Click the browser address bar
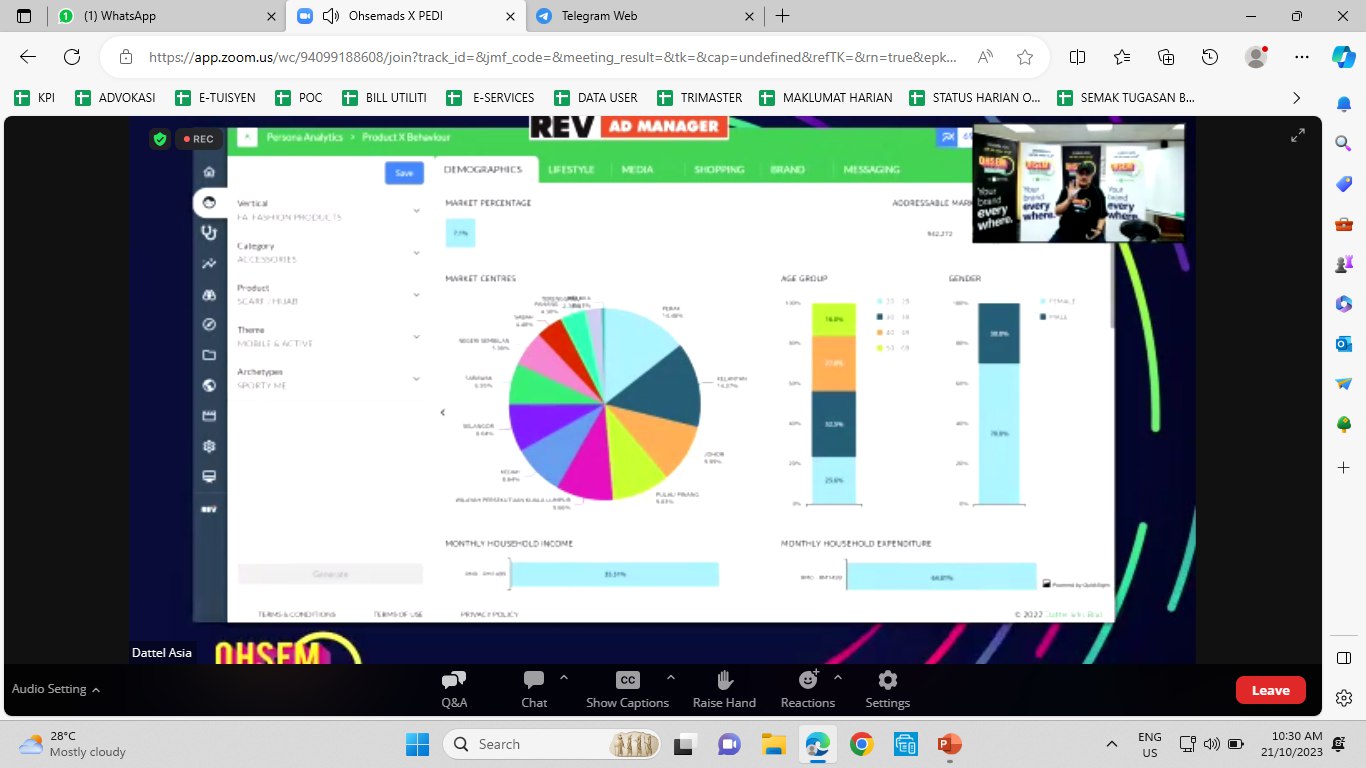Image resolution: width=1366 pixels, height=768 pixels. click(x=555, y=57)
